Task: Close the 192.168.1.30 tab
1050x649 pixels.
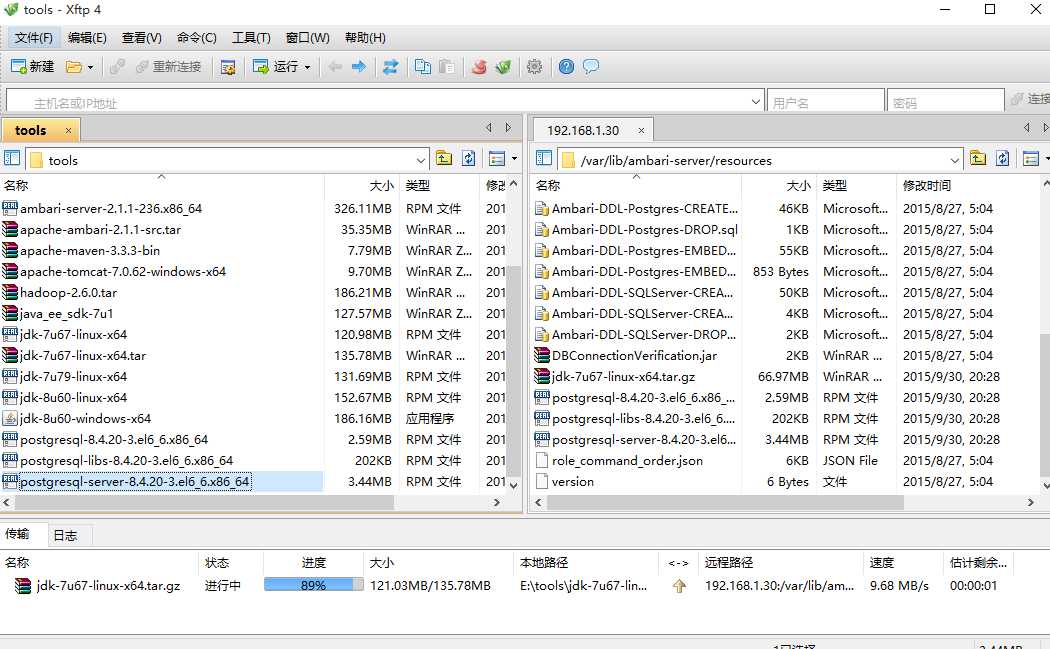Action: 641,131
